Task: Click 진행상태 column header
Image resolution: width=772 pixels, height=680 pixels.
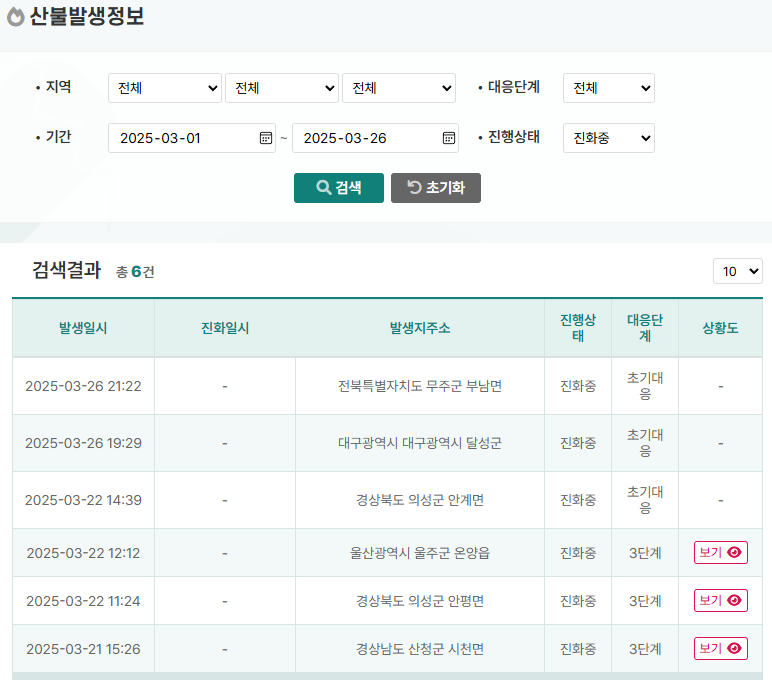Action: (578, 328)
